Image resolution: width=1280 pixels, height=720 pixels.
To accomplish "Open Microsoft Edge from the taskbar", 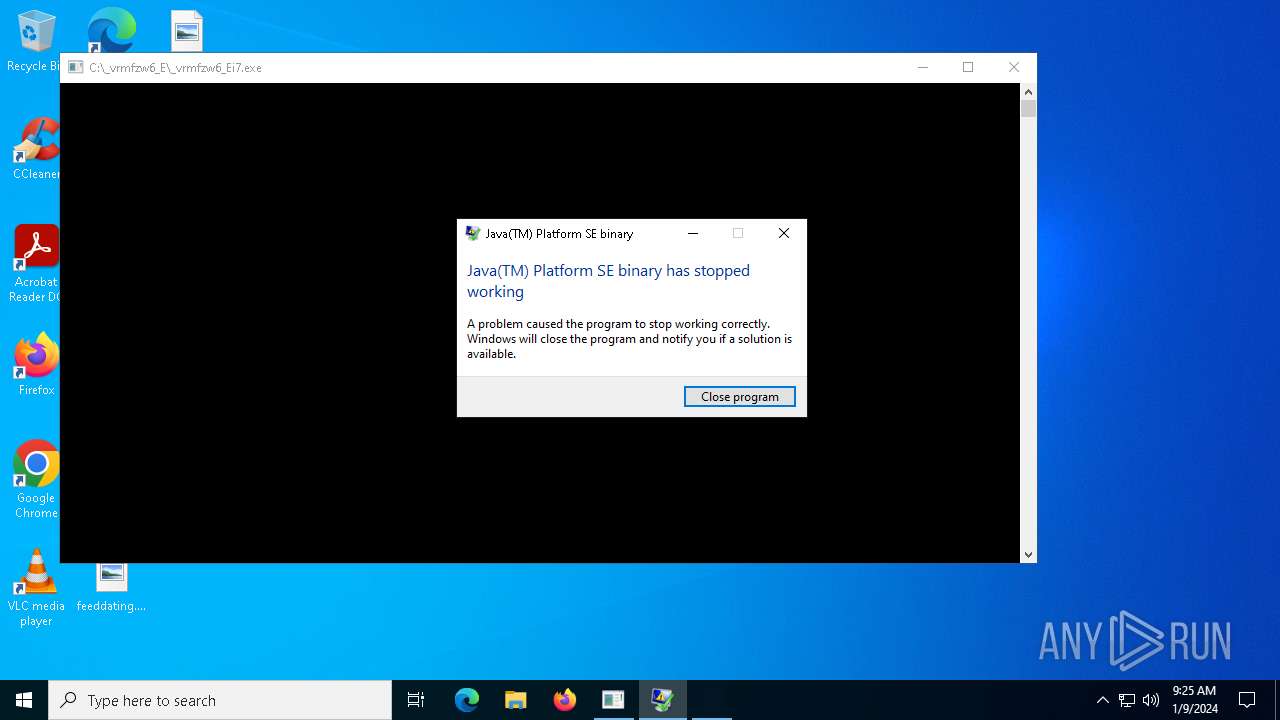I will [467, 700].
